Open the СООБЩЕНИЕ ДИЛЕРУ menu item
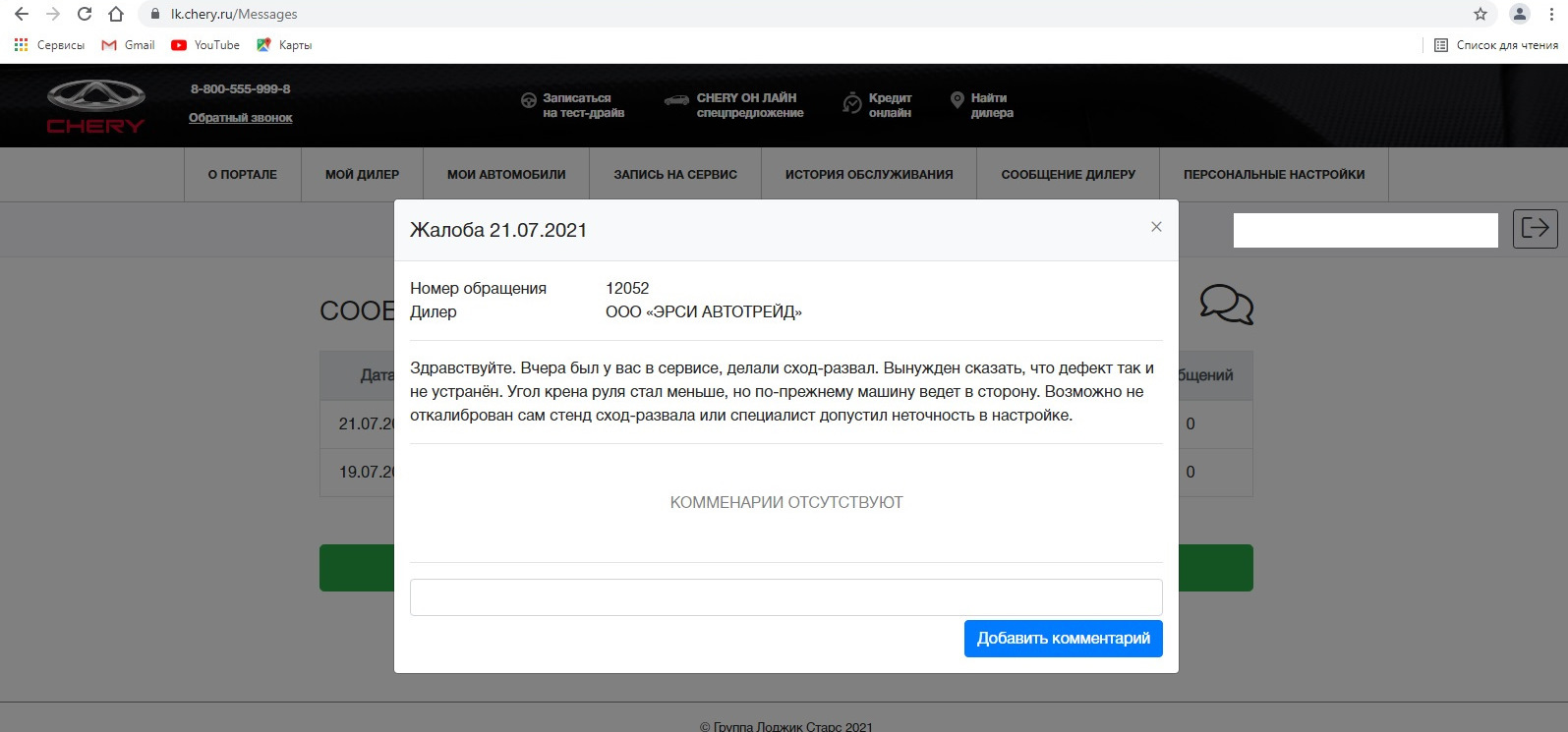 [x=1069, y=175]
